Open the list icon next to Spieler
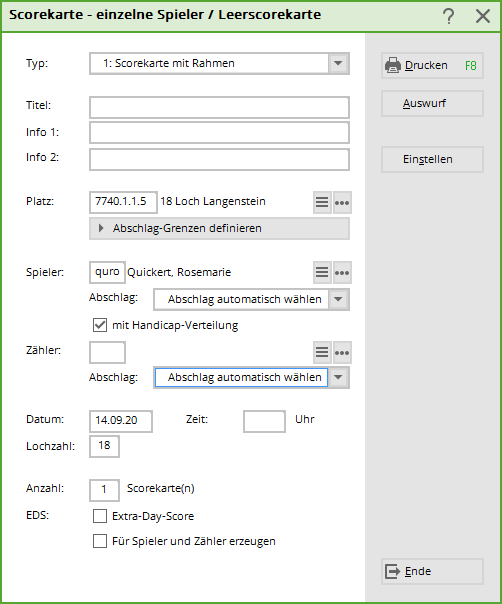 click(322, 272)
